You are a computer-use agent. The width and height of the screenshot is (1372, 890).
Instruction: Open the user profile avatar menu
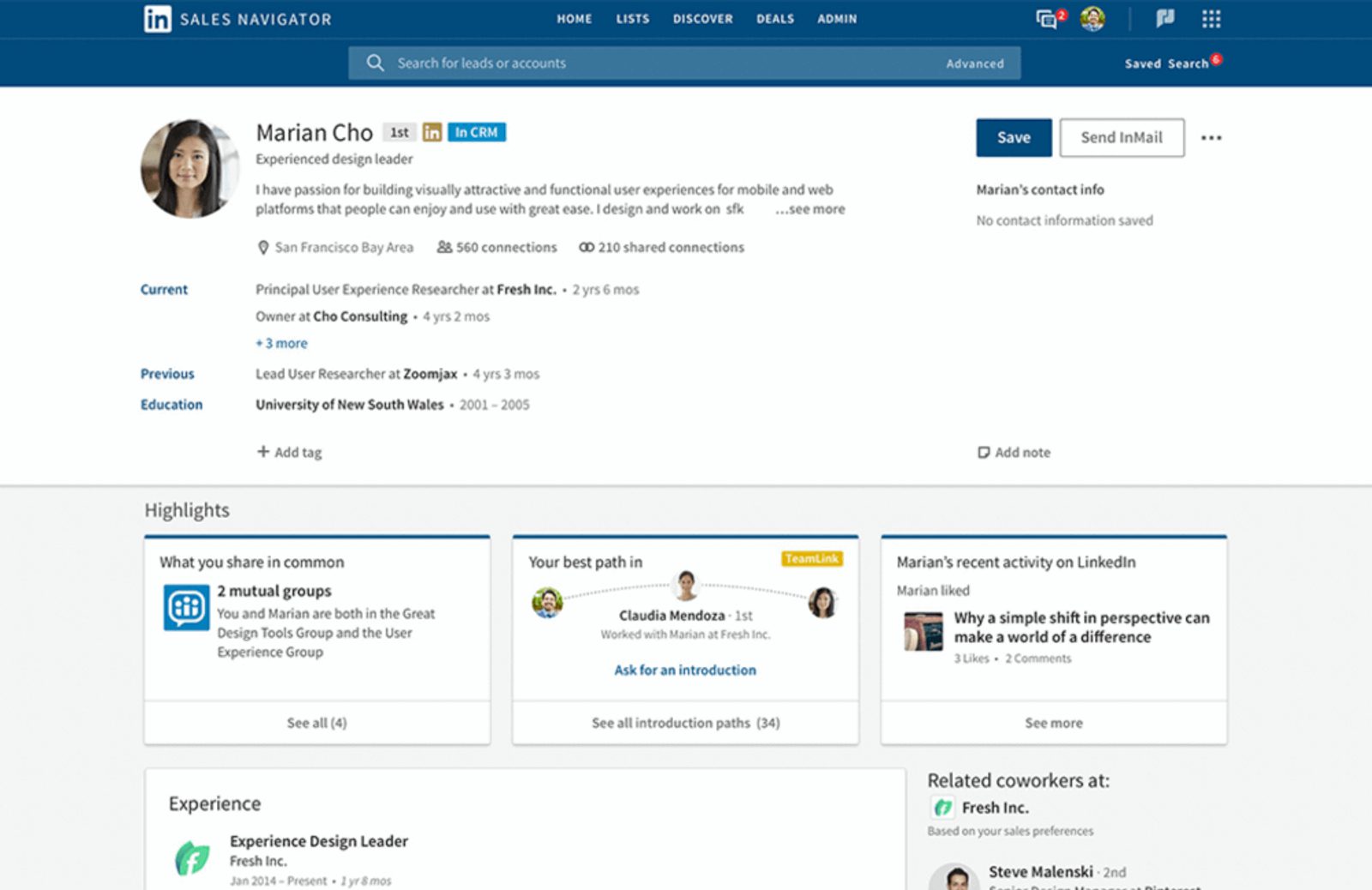(1092, 19)
